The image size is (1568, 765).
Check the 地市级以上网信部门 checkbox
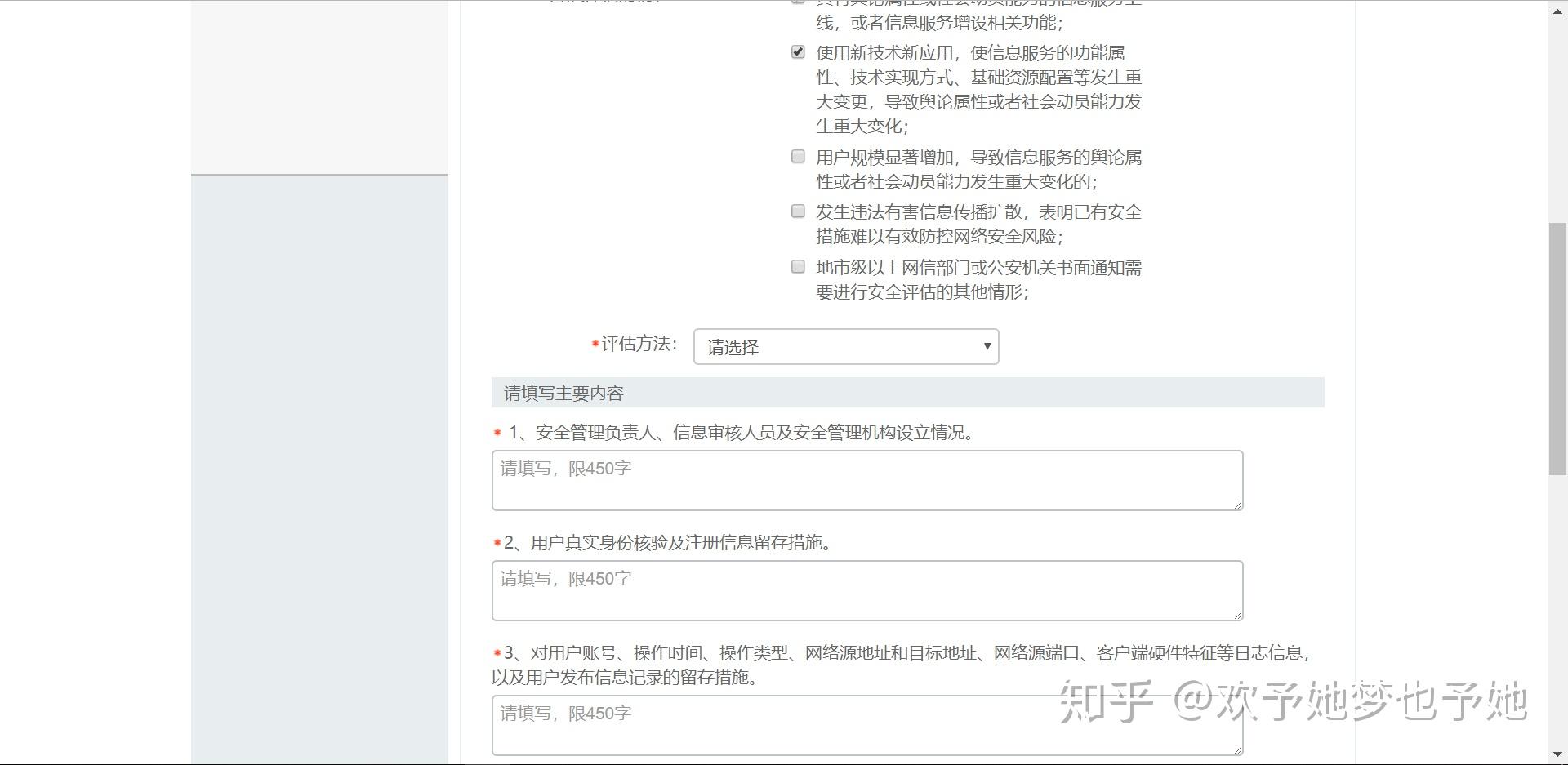[798, 267]
